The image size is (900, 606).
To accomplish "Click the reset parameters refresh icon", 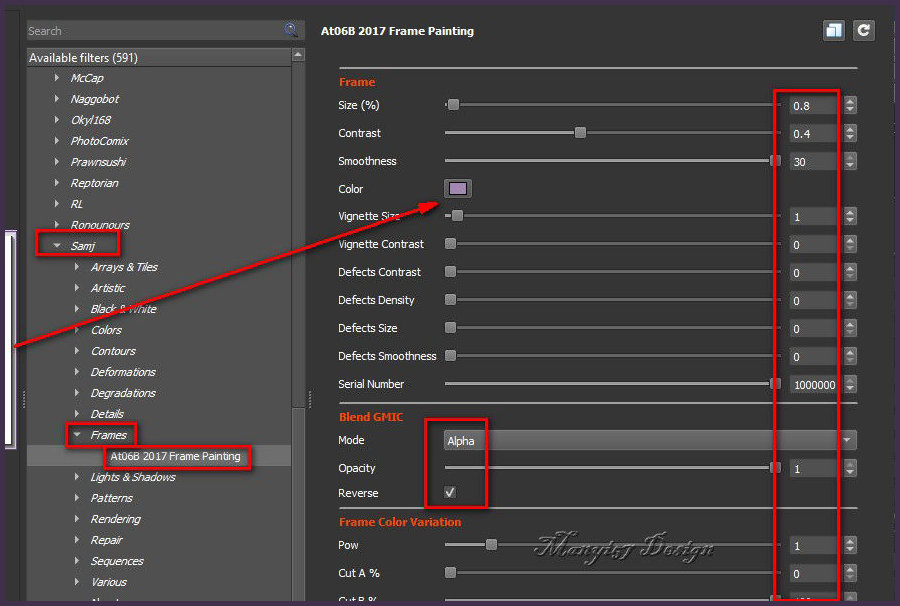I will click(x=864, y=30).
